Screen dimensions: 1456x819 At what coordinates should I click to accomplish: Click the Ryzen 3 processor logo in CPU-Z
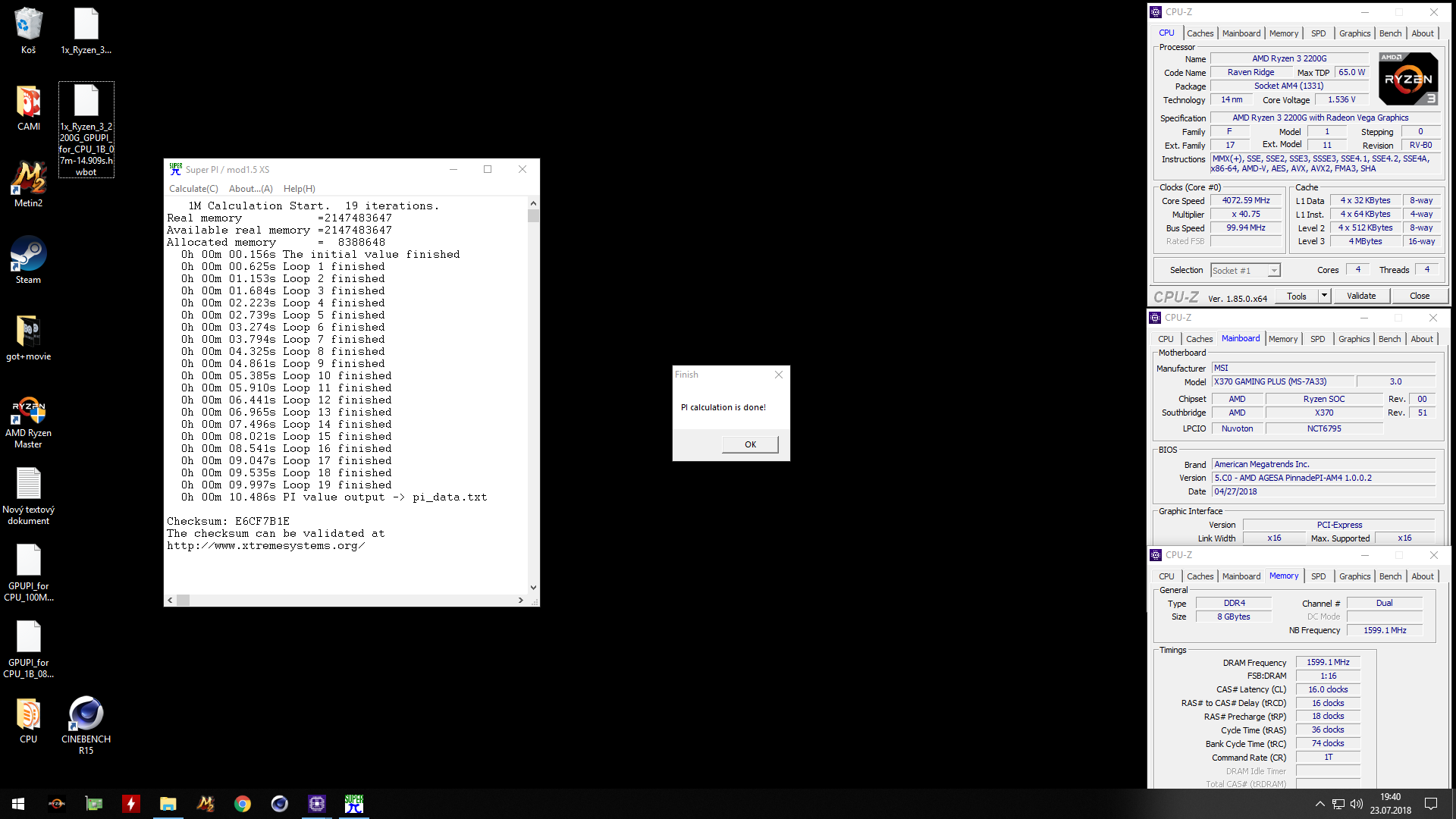(1408, 79)
